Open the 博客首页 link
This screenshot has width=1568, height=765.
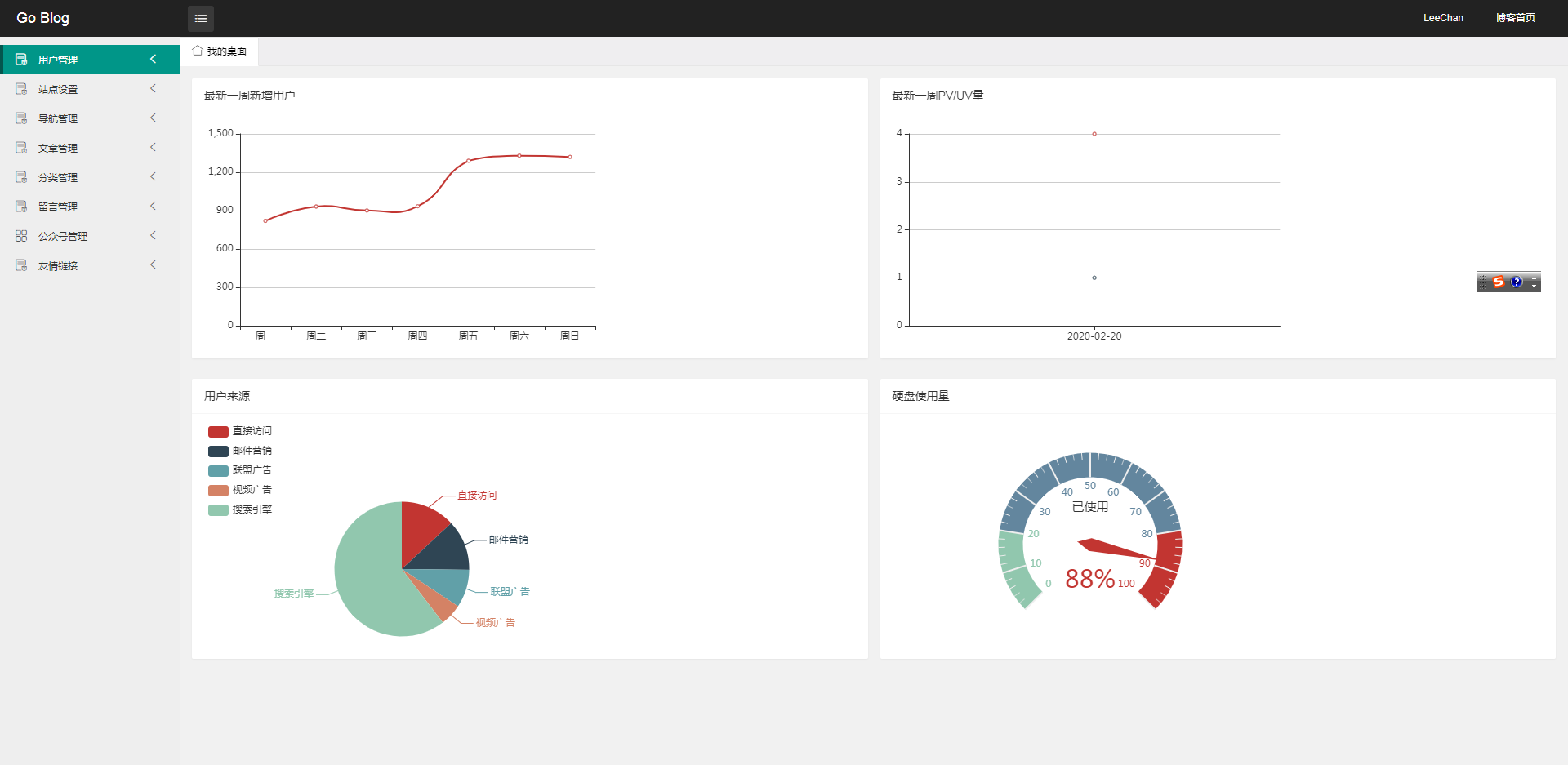tap(1515, 18)
